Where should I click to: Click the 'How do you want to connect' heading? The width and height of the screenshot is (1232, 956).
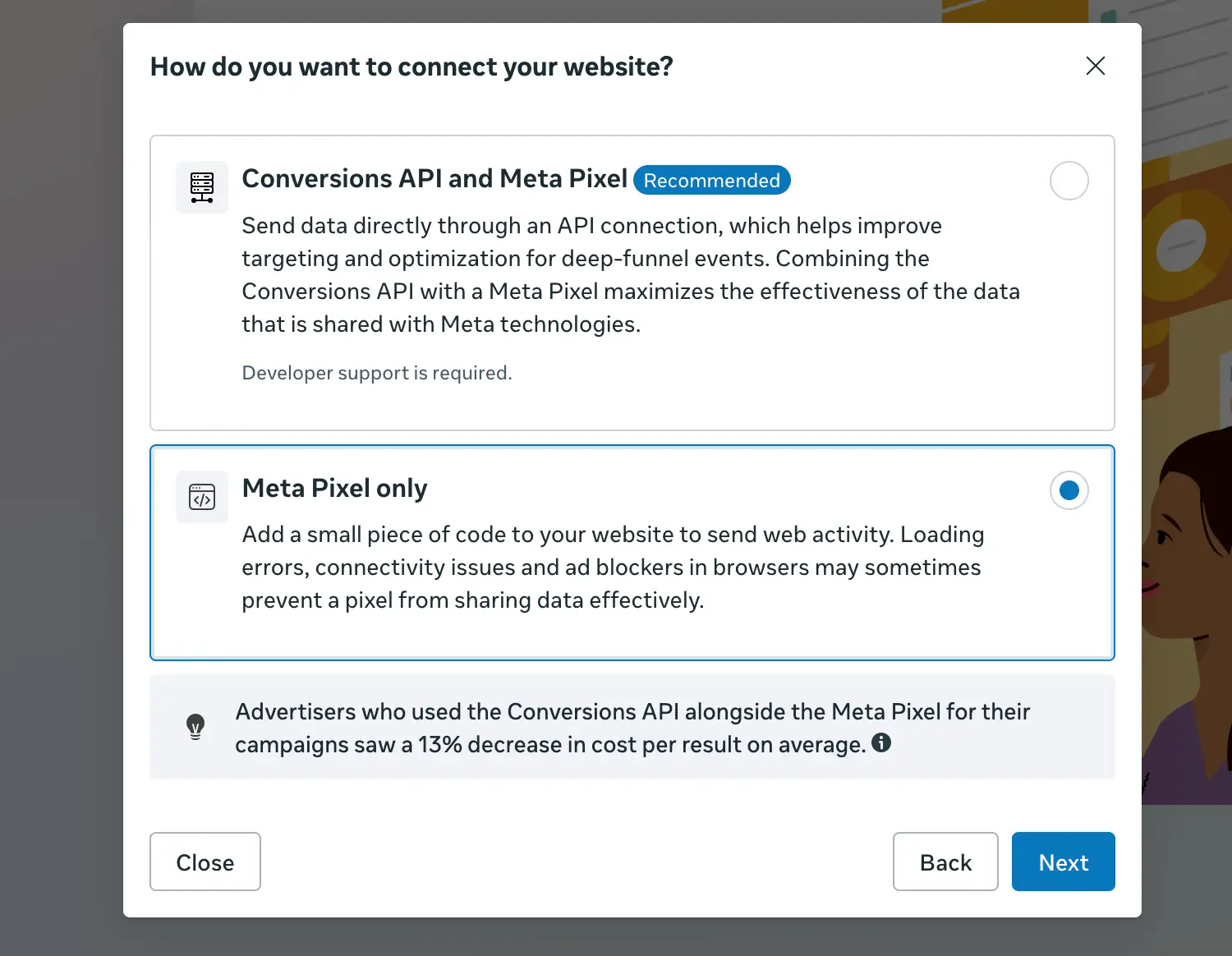pyautogui.click(x=411, y=67)
